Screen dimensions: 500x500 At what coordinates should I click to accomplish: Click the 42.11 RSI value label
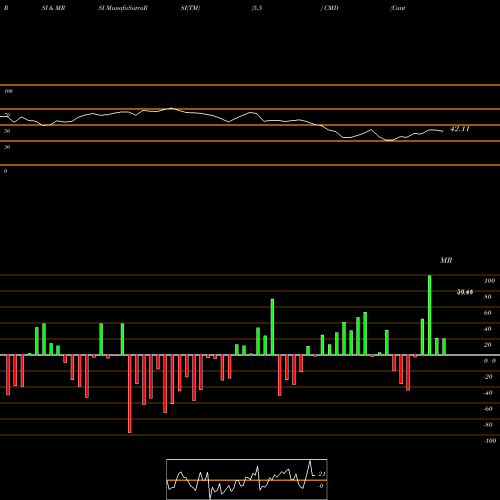pos(460,129)
